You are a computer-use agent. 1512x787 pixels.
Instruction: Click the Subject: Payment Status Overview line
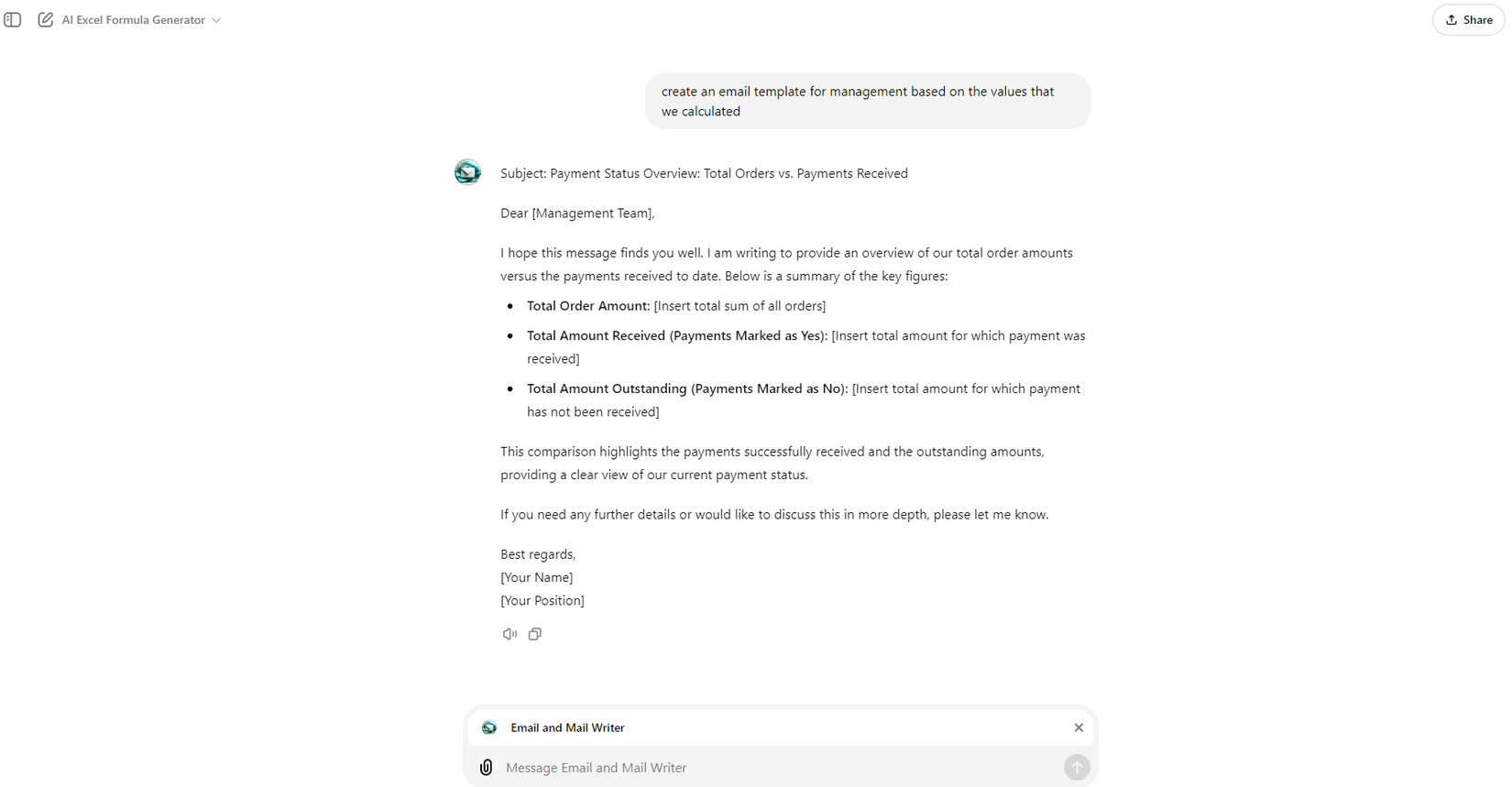(704, 173)
